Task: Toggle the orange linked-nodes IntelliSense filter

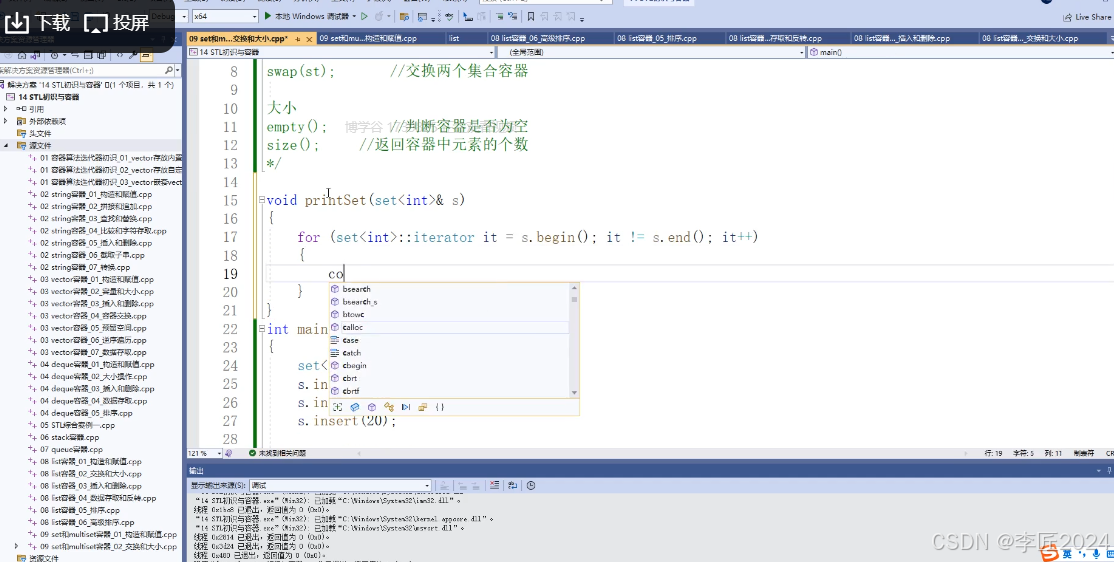Action: [389, 407]
